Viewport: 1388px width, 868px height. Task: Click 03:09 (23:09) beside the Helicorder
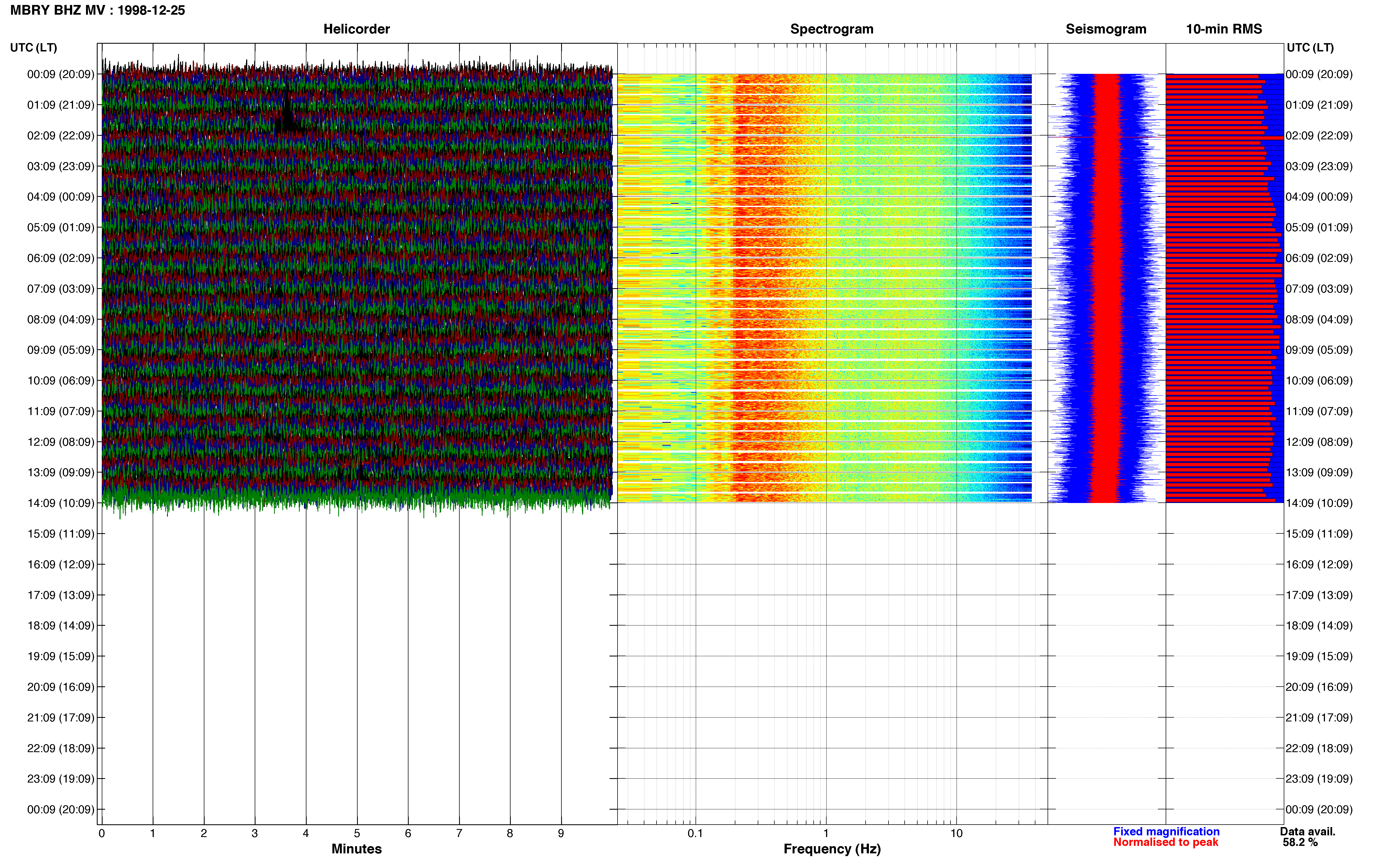pos(61,166)
